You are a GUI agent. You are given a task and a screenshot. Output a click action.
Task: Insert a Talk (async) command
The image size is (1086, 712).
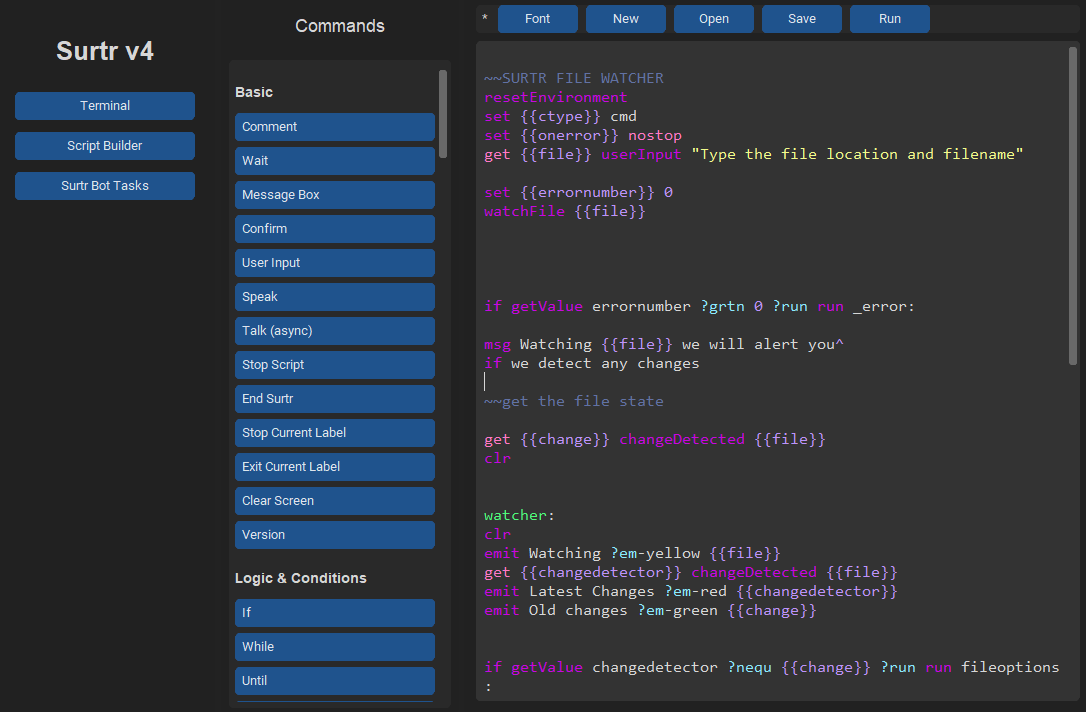[334, 331]
